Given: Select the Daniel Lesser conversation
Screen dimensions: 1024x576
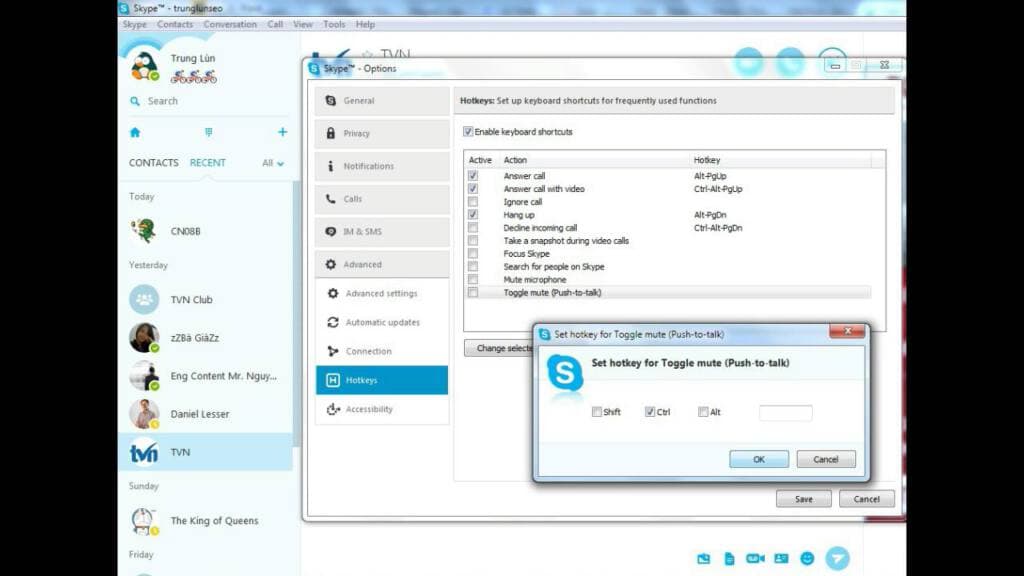Looking at the screenshot, I should (205, 414).
